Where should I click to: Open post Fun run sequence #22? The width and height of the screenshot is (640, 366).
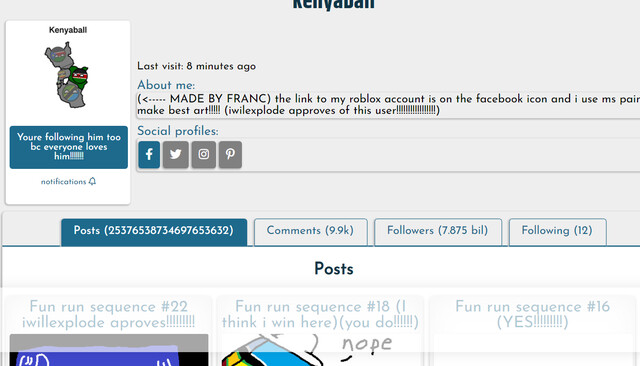[109, 314]
